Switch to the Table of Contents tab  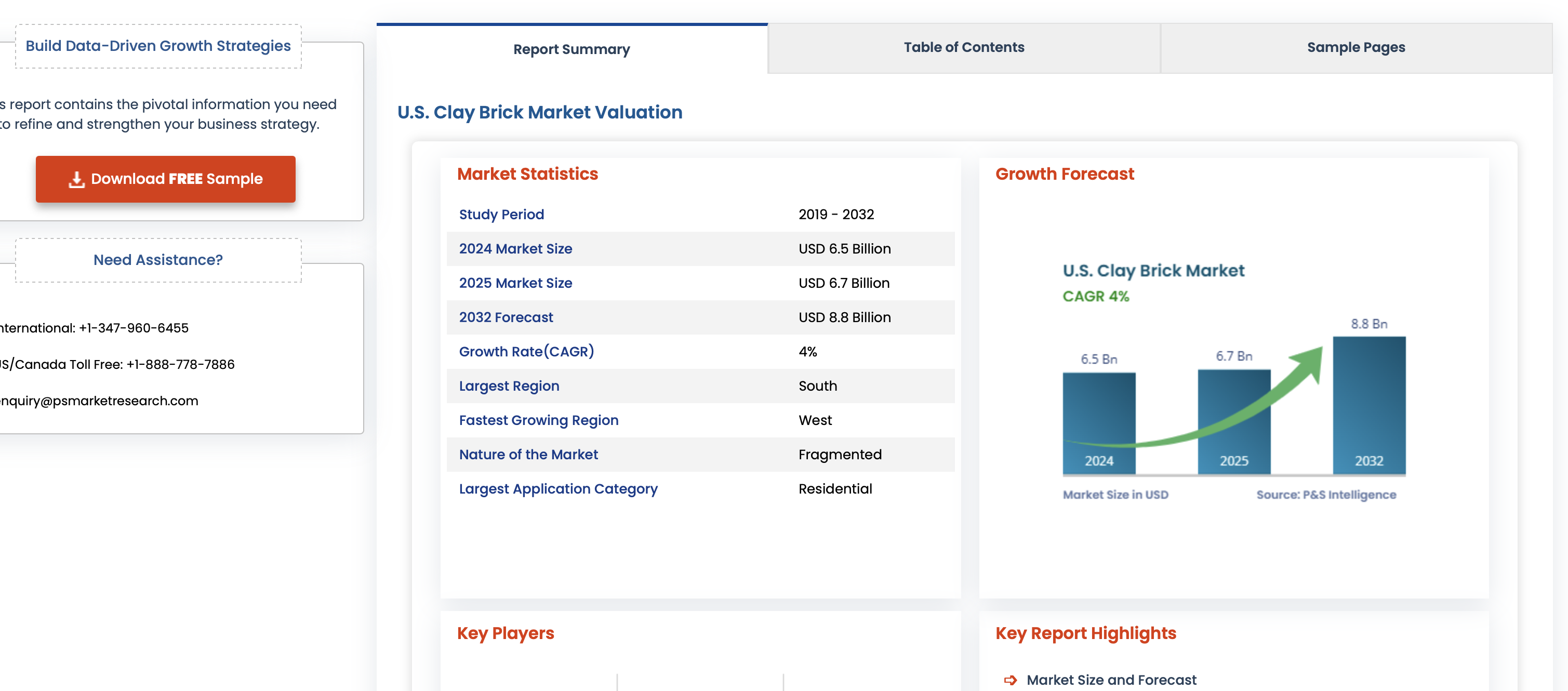click(964, 47)
